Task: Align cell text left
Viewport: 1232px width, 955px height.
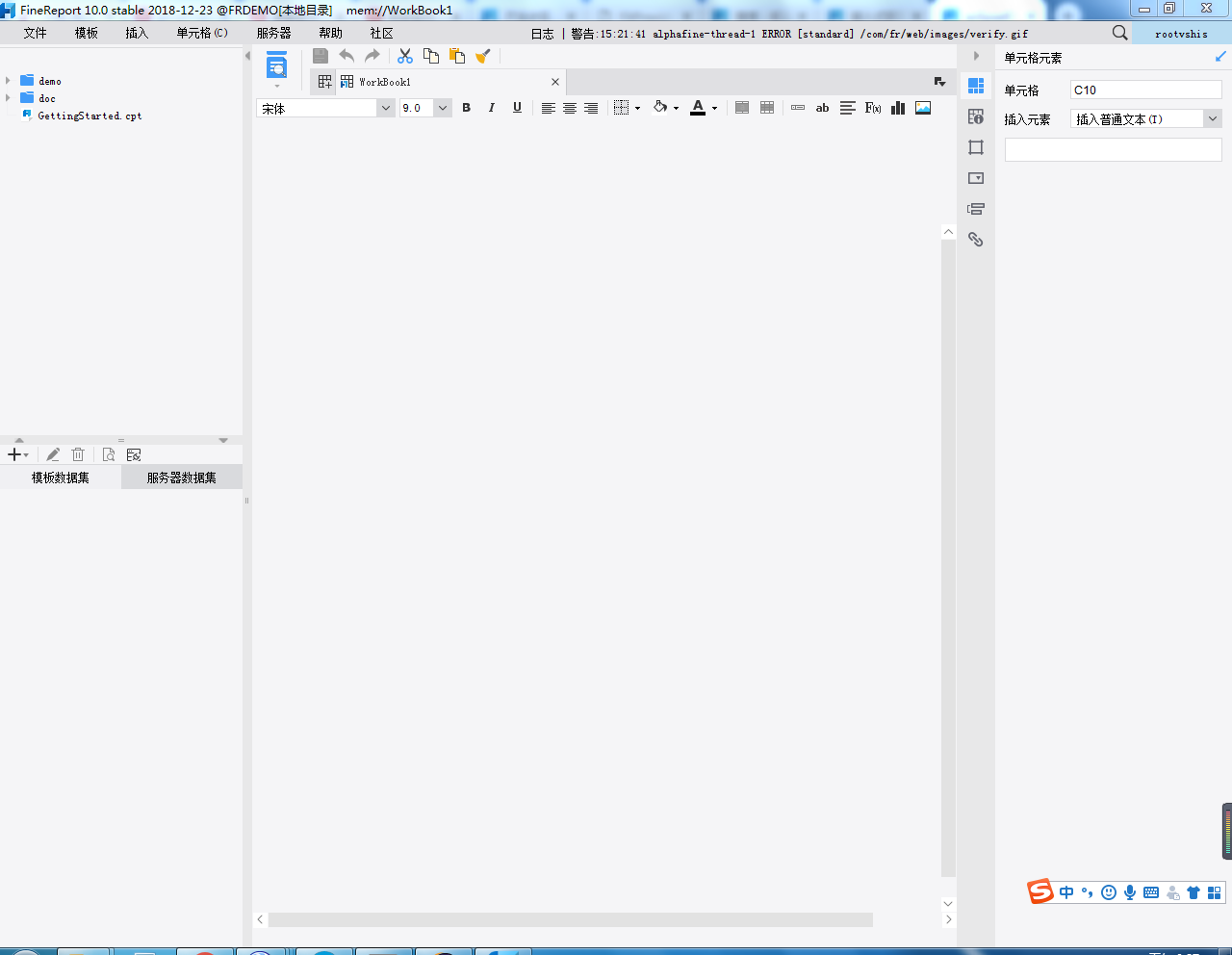Action: coord(548,108)
